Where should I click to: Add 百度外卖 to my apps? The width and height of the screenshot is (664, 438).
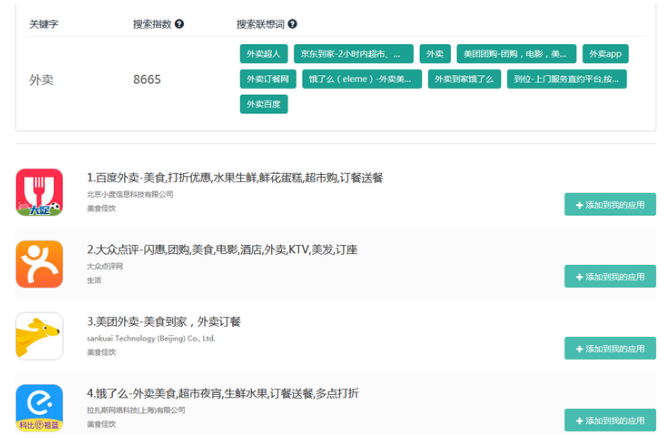pos(610,205)
